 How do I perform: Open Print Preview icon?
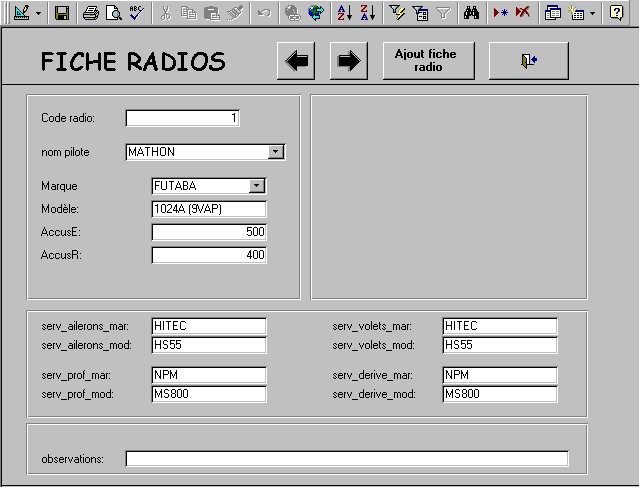114,13
